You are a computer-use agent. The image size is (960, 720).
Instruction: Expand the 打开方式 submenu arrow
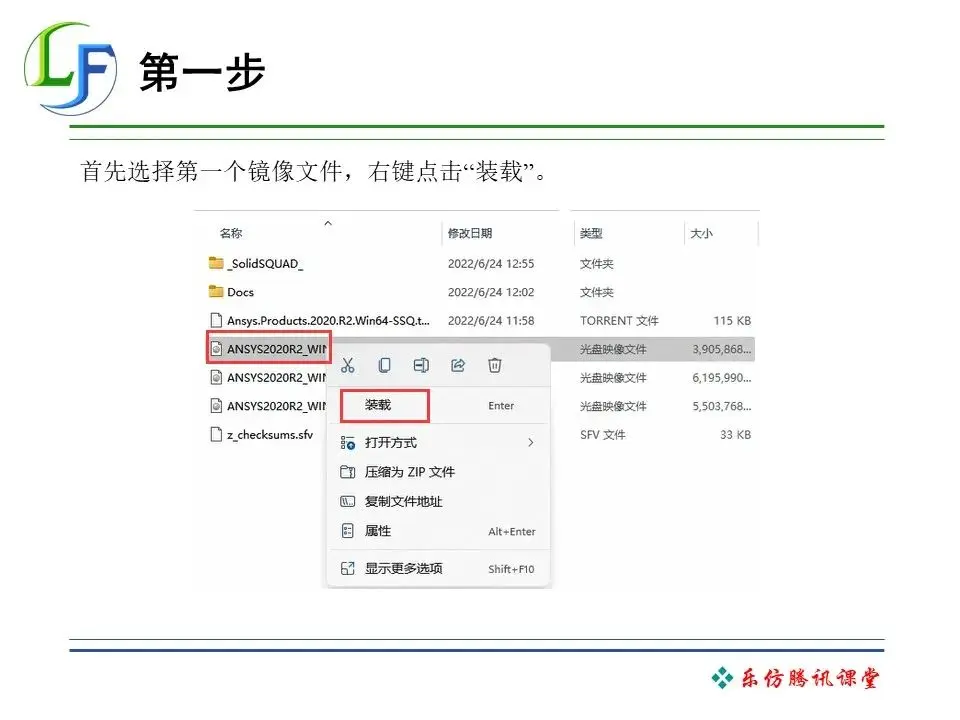(x=531, y=443)
